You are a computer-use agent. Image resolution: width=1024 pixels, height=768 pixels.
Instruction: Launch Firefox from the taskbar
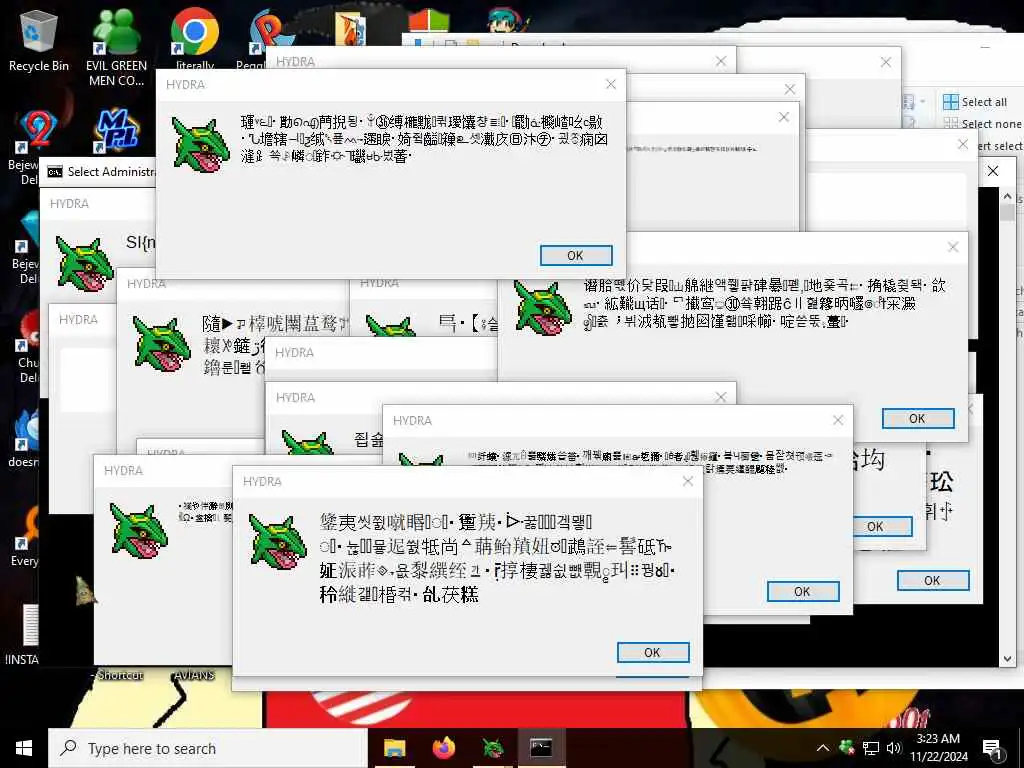444,748
